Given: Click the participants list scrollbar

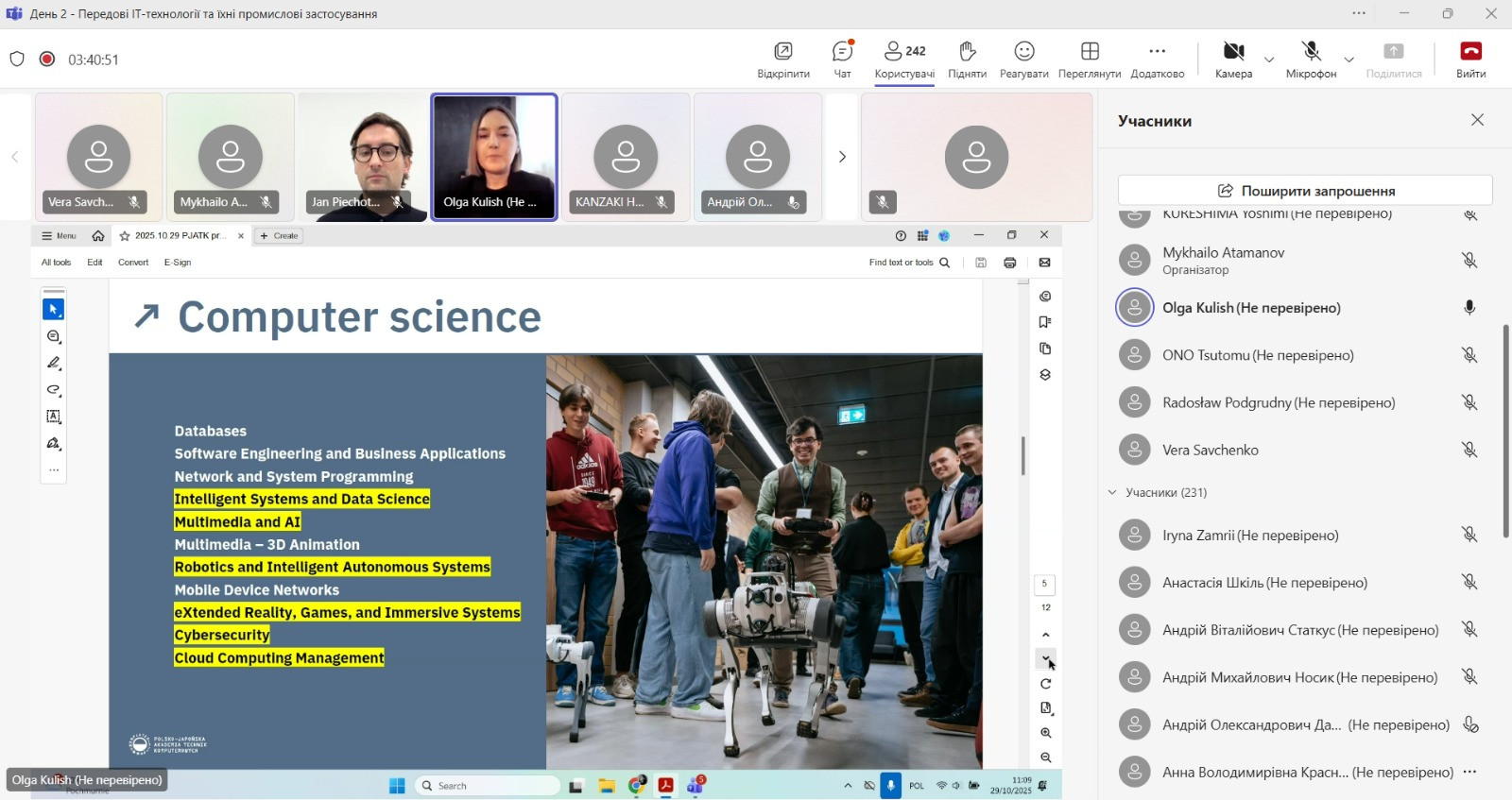Looking at the screenshot, I should tap(1505, 430).
